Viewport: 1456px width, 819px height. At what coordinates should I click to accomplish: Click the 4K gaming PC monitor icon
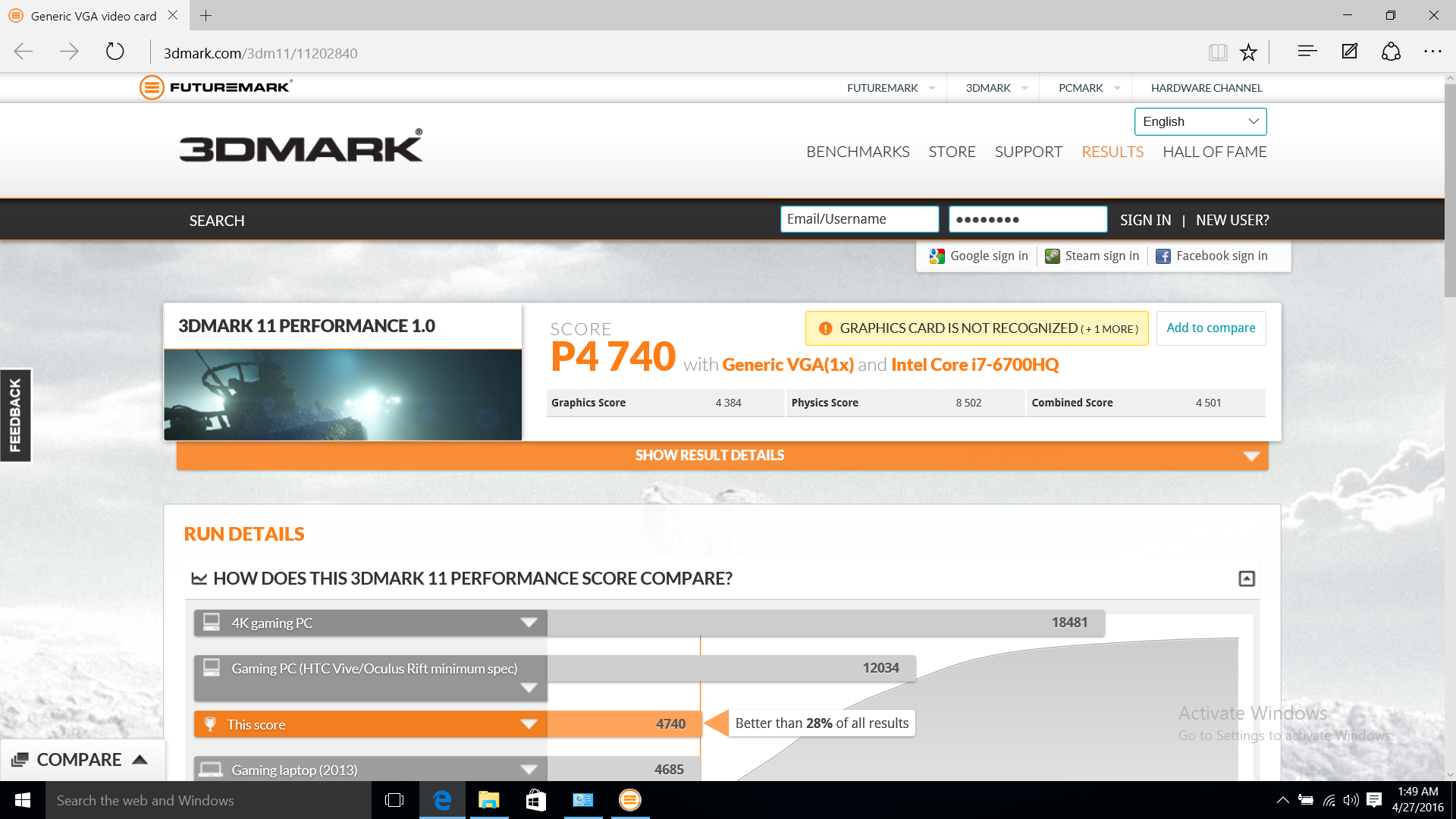point(212,623)
